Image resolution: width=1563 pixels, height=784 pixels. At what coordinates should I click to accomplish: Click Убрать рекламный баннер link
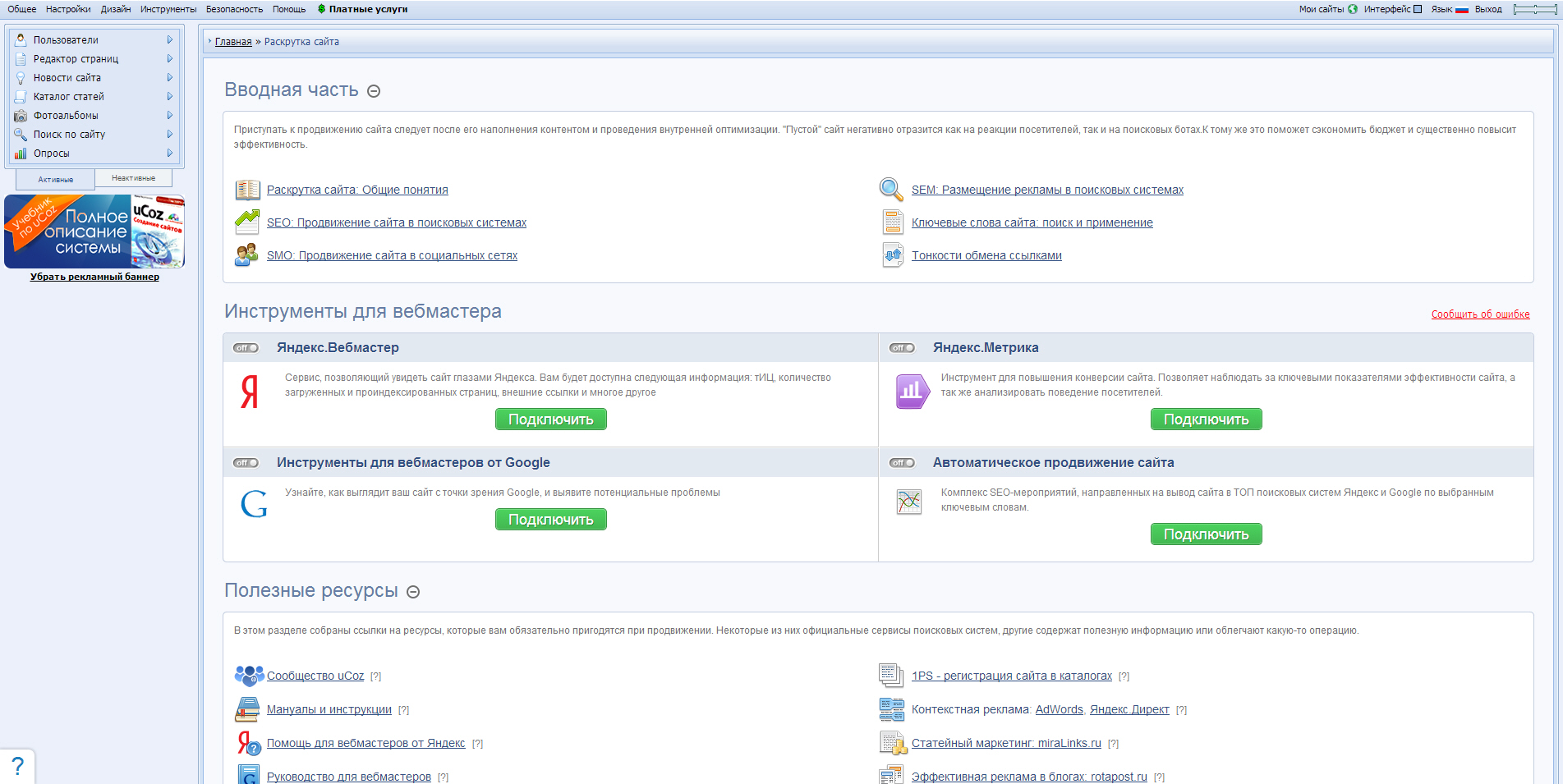coord(94,277)
